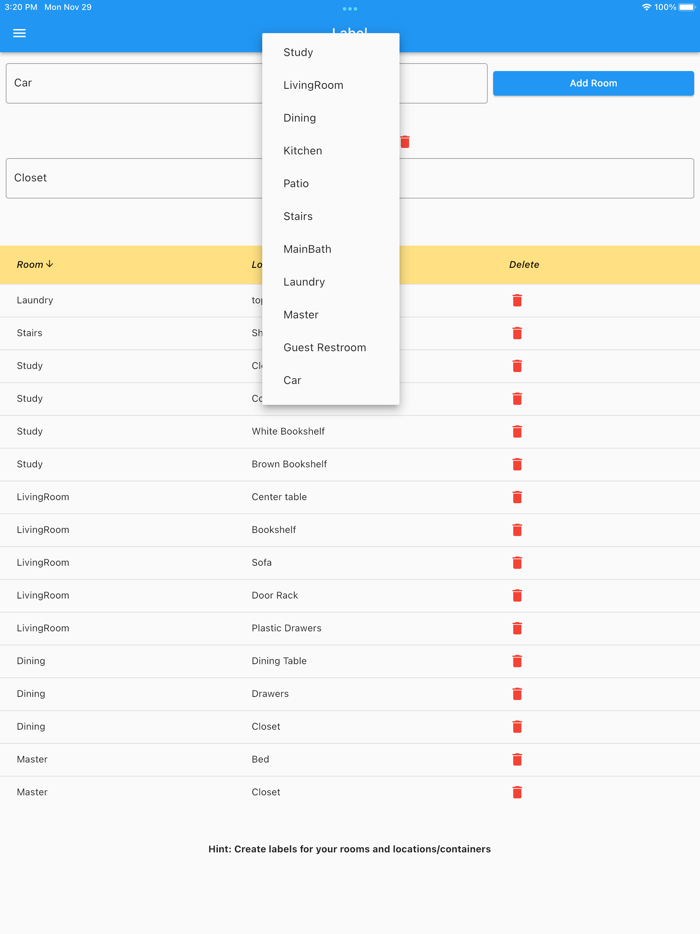700x934 pixels.
Task: Select LivingRoom from the dropdown list
Action: pos(313,85)
